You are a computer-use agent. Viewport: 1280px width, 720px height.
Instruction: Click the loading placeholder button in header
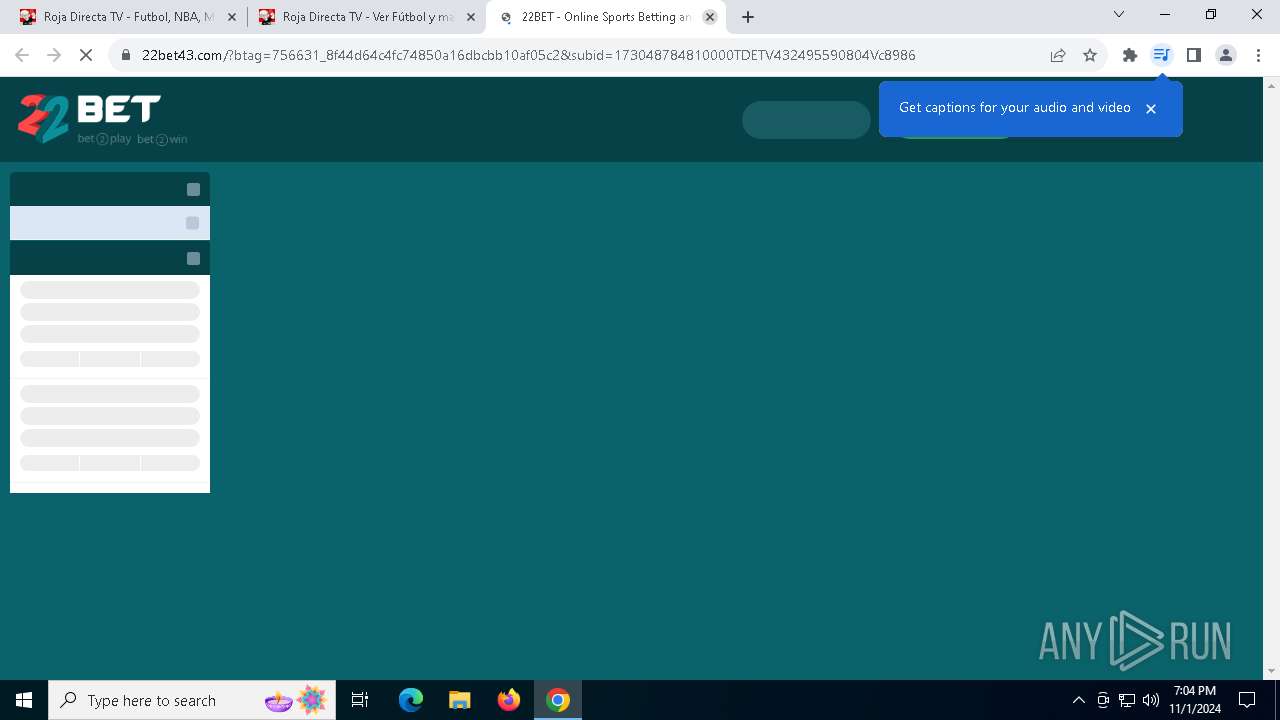(806, 120)
